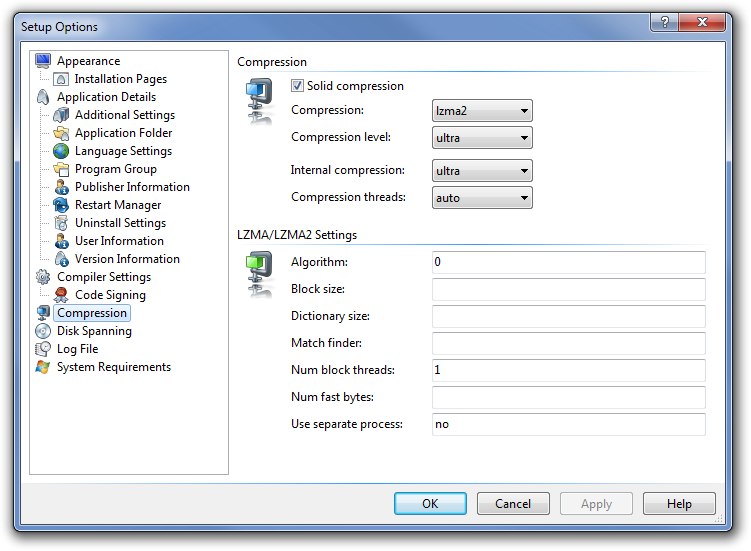Open the Compression method dropdown showing lzma2
751x551 pixels.
(x=482, y=111)
